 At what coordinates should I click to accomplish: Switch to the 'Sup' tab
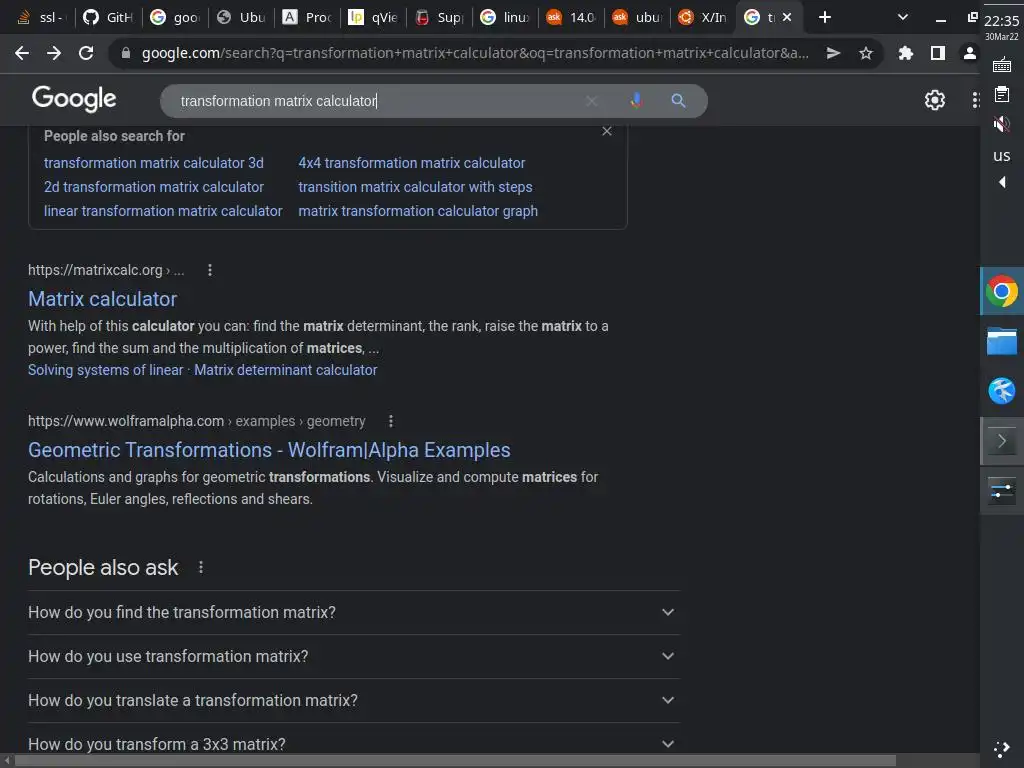coord(439,17)
